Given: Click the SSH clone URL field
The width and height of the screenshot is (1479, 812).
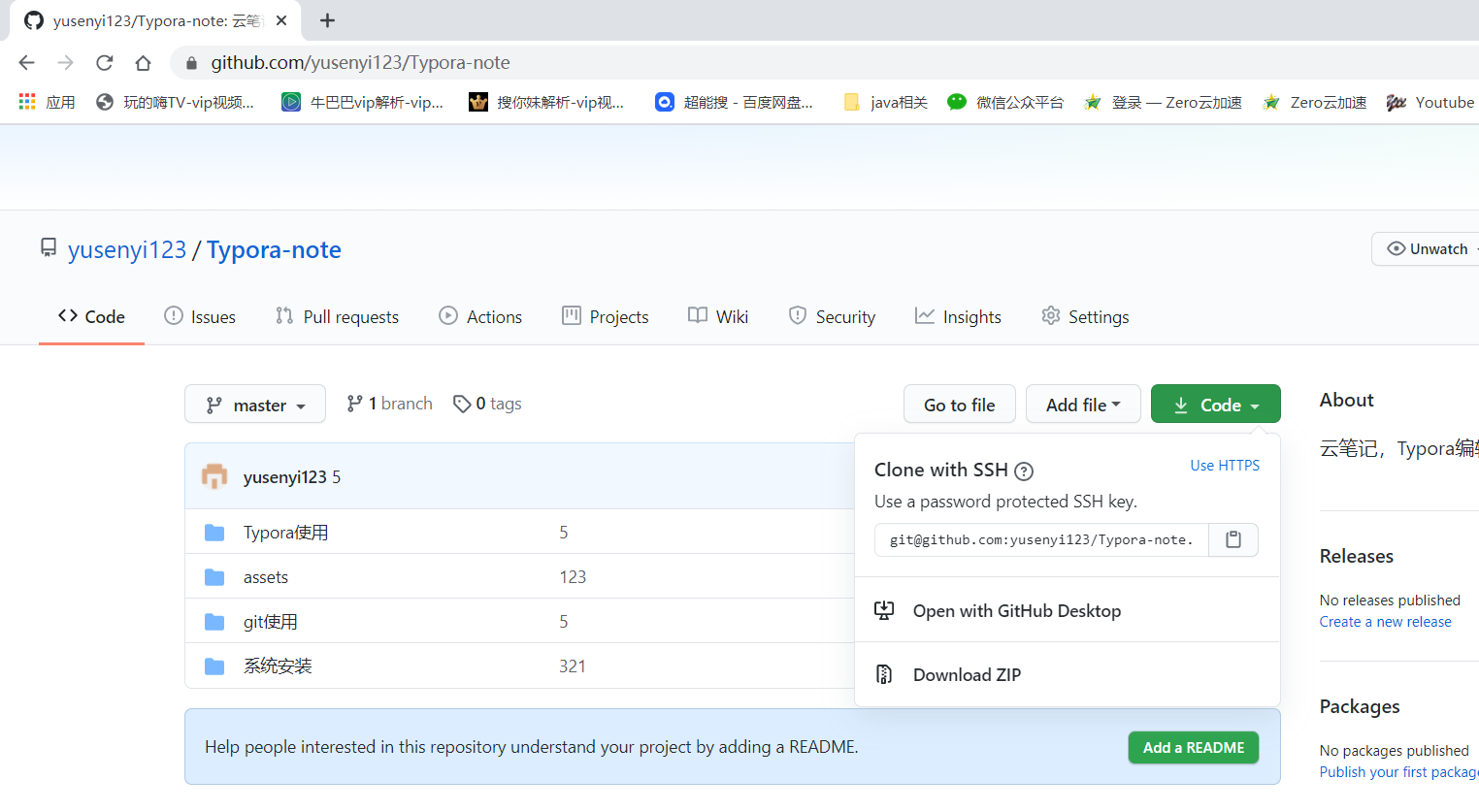Looking at the screenshot, I should [x=1041, y=539].
